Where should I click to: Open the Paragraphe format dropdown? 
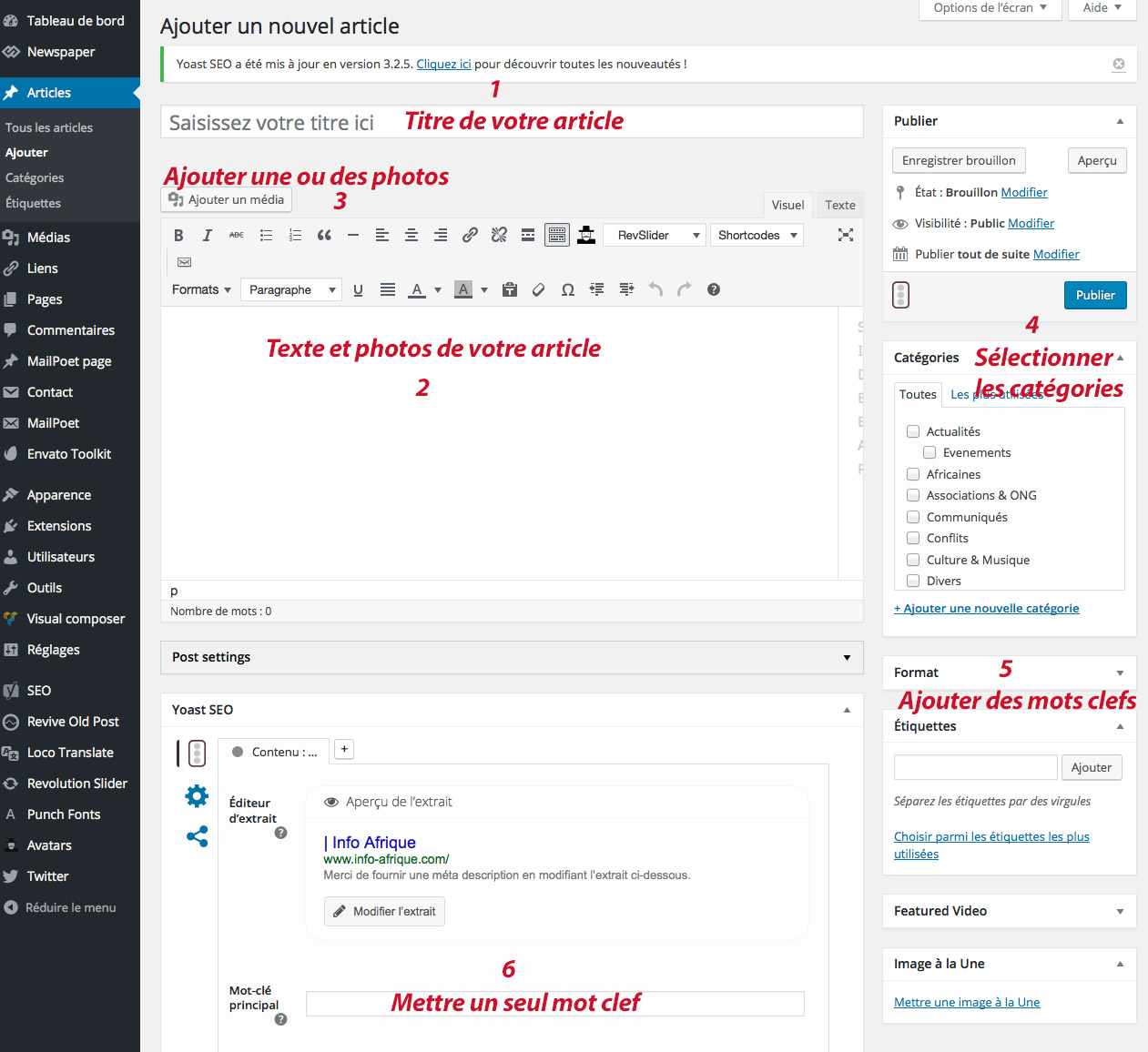tap(291, 290)
